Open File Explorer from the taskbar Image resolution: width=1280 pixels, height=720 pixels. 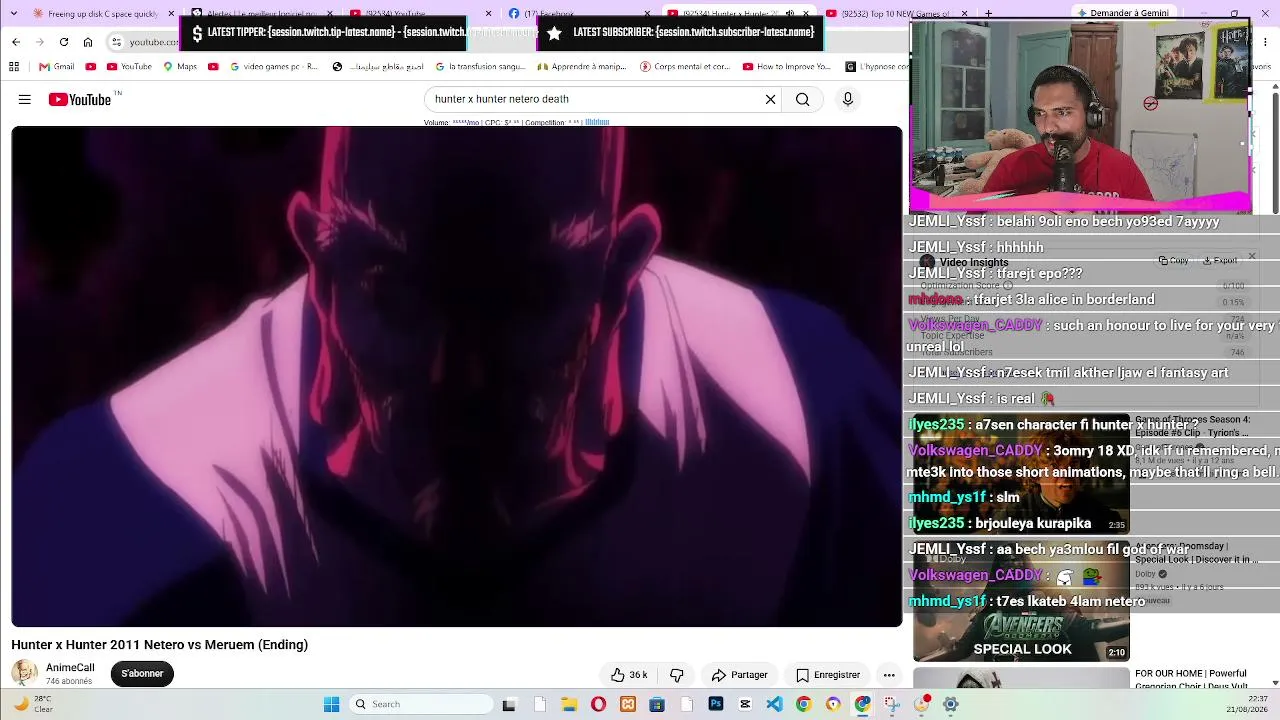(x=569, y=705)
